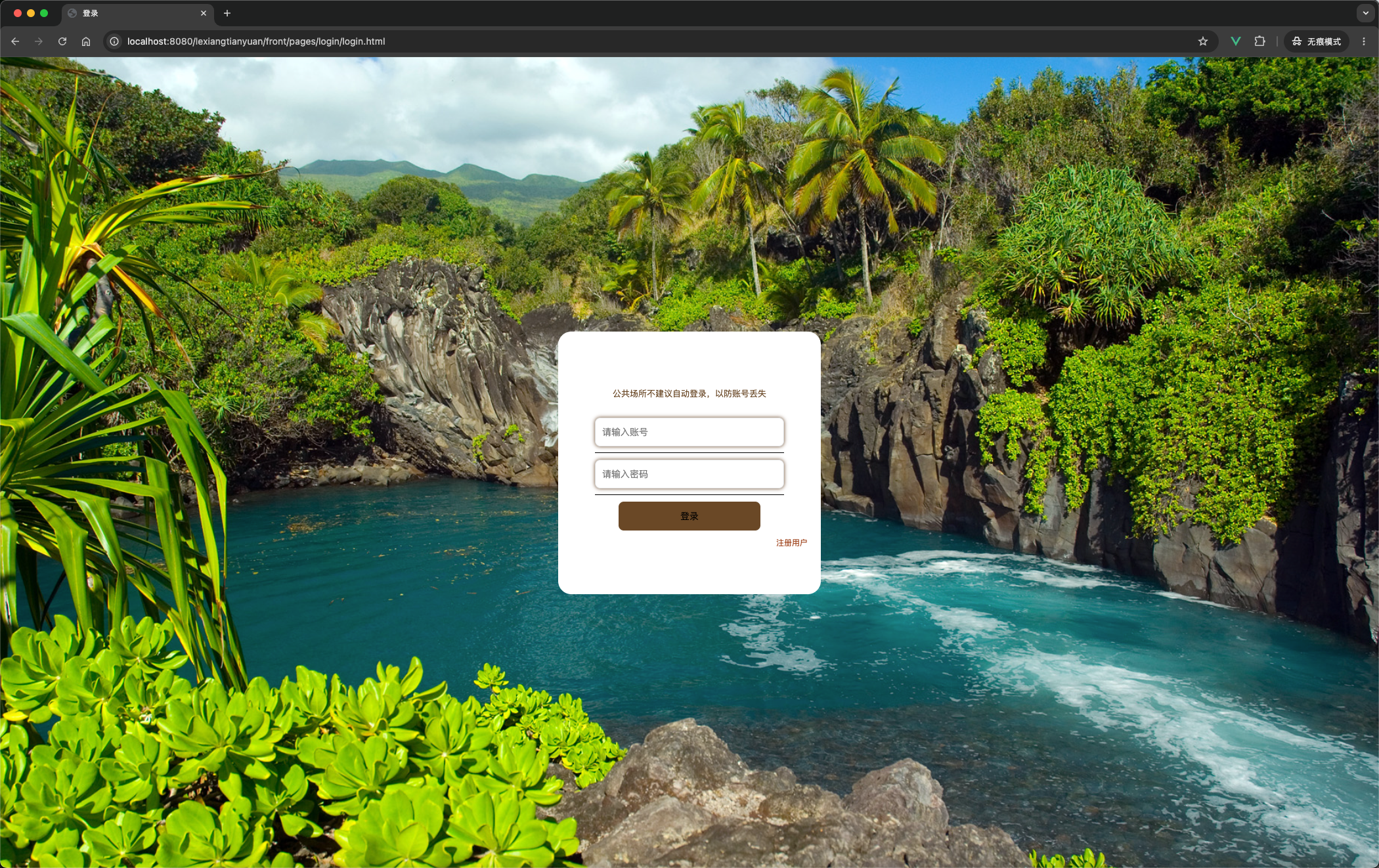Screen dimensions: 1379x868
Task: Open a new tab with the plus button
Action: pos(227,13)
